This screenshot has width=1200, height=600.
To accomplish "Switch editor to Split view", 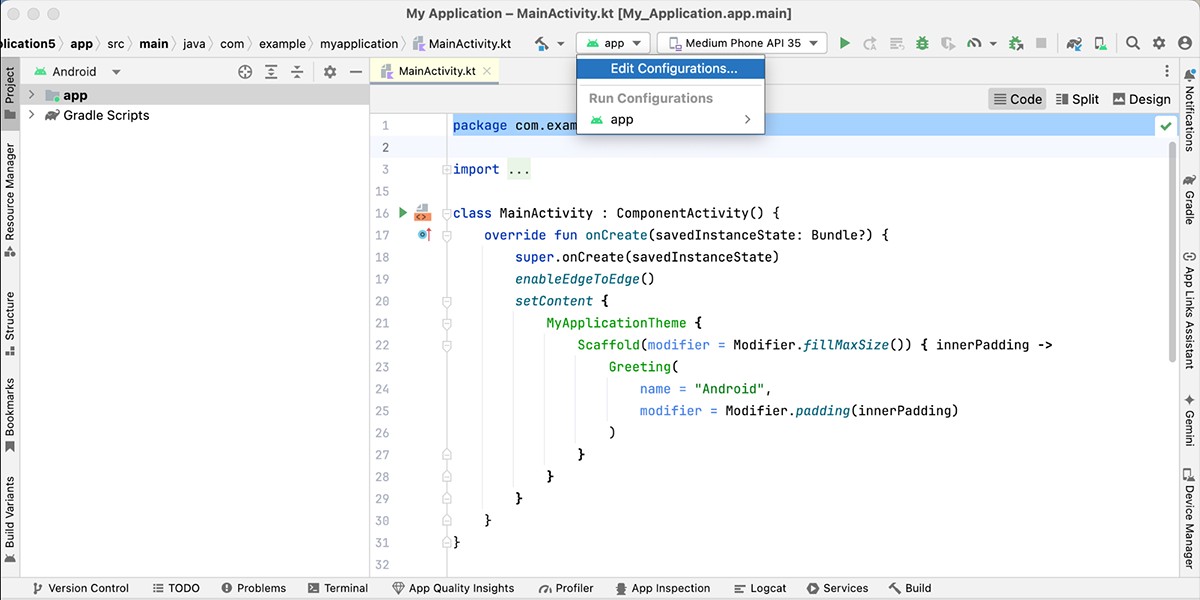I will [x=1077, y=99].
